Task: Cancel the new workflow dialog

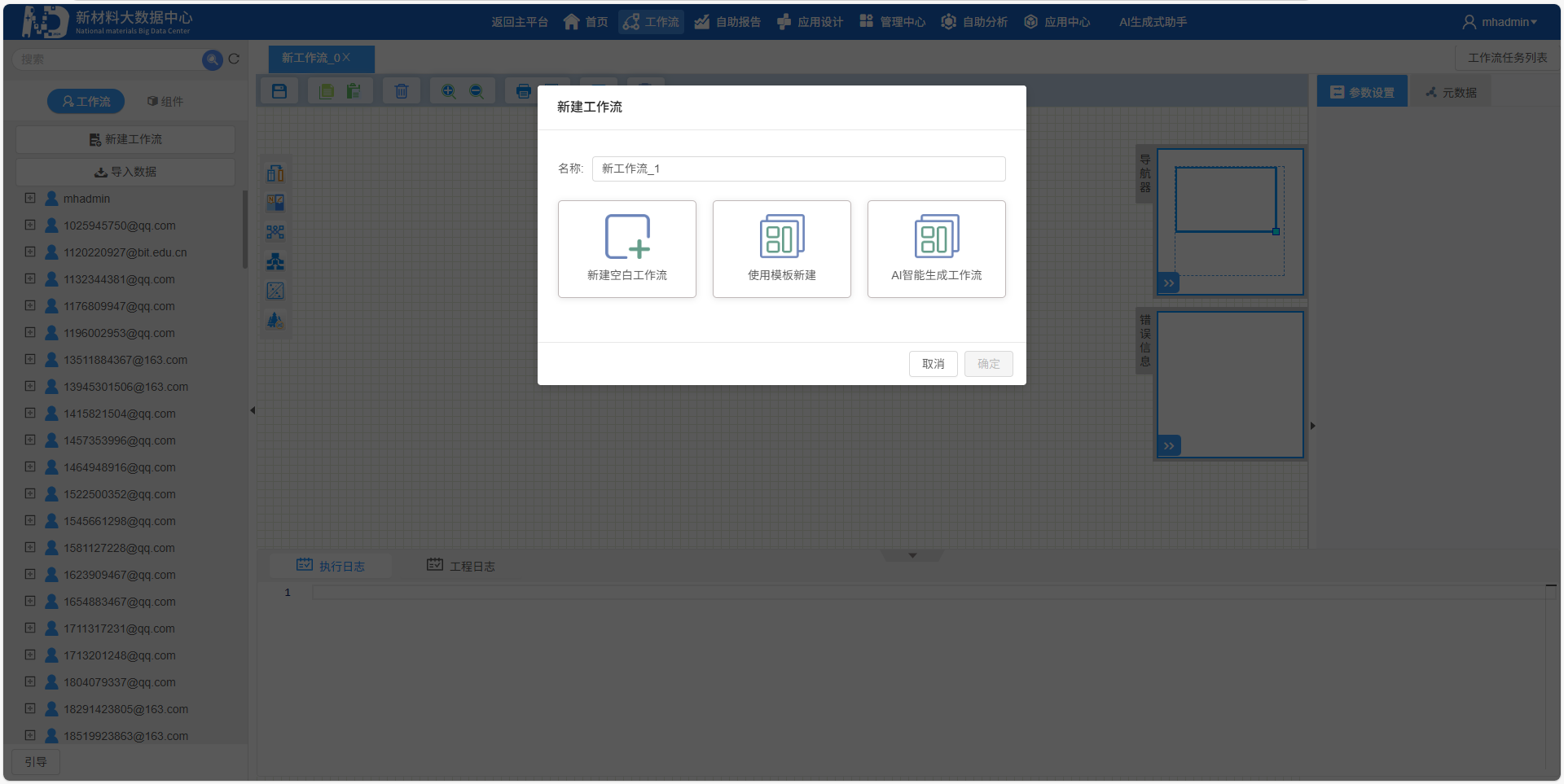Action: [933, 364]
